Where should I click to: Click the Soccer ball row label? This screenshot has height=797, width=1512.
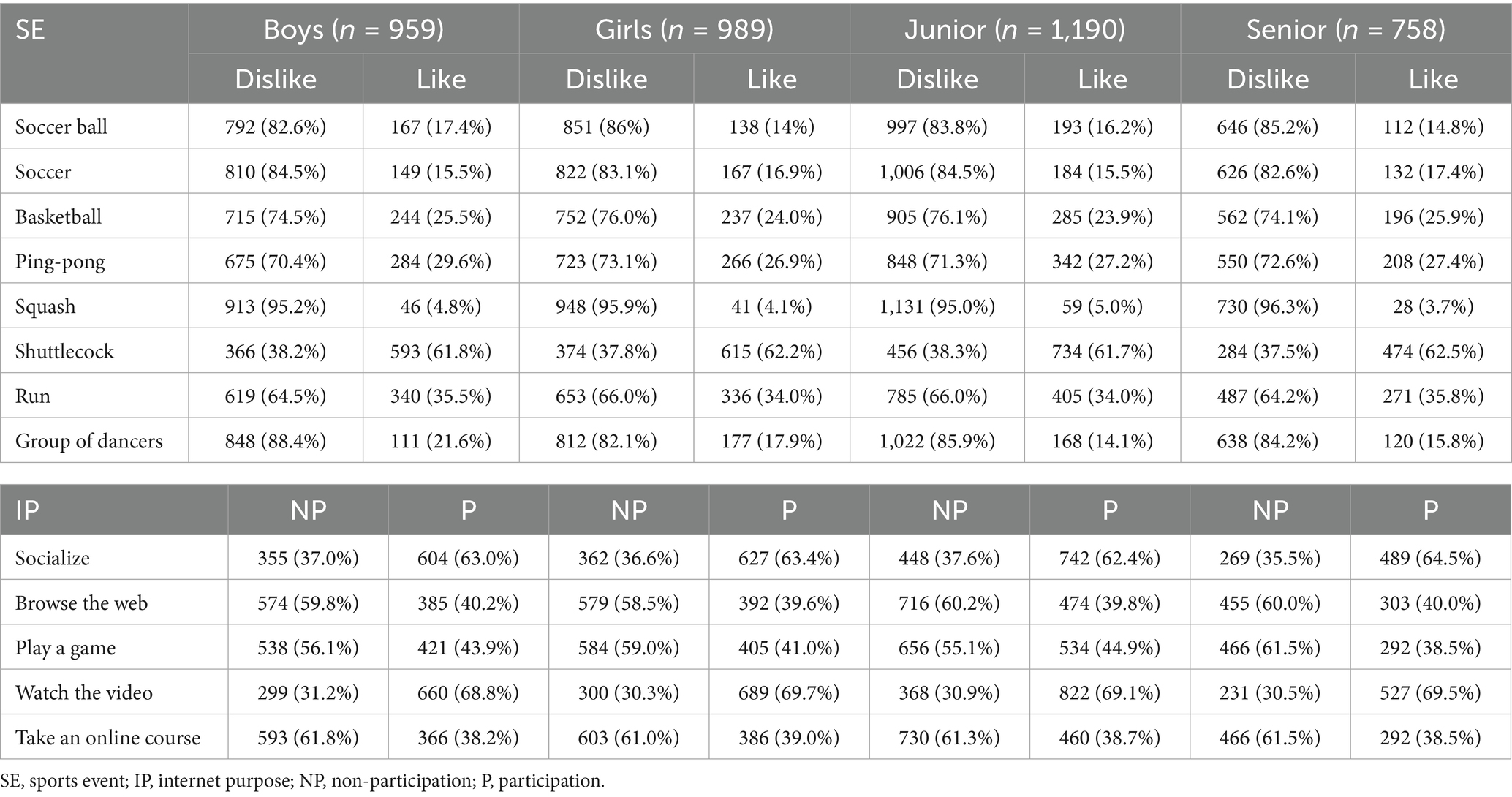pos(61,126)
